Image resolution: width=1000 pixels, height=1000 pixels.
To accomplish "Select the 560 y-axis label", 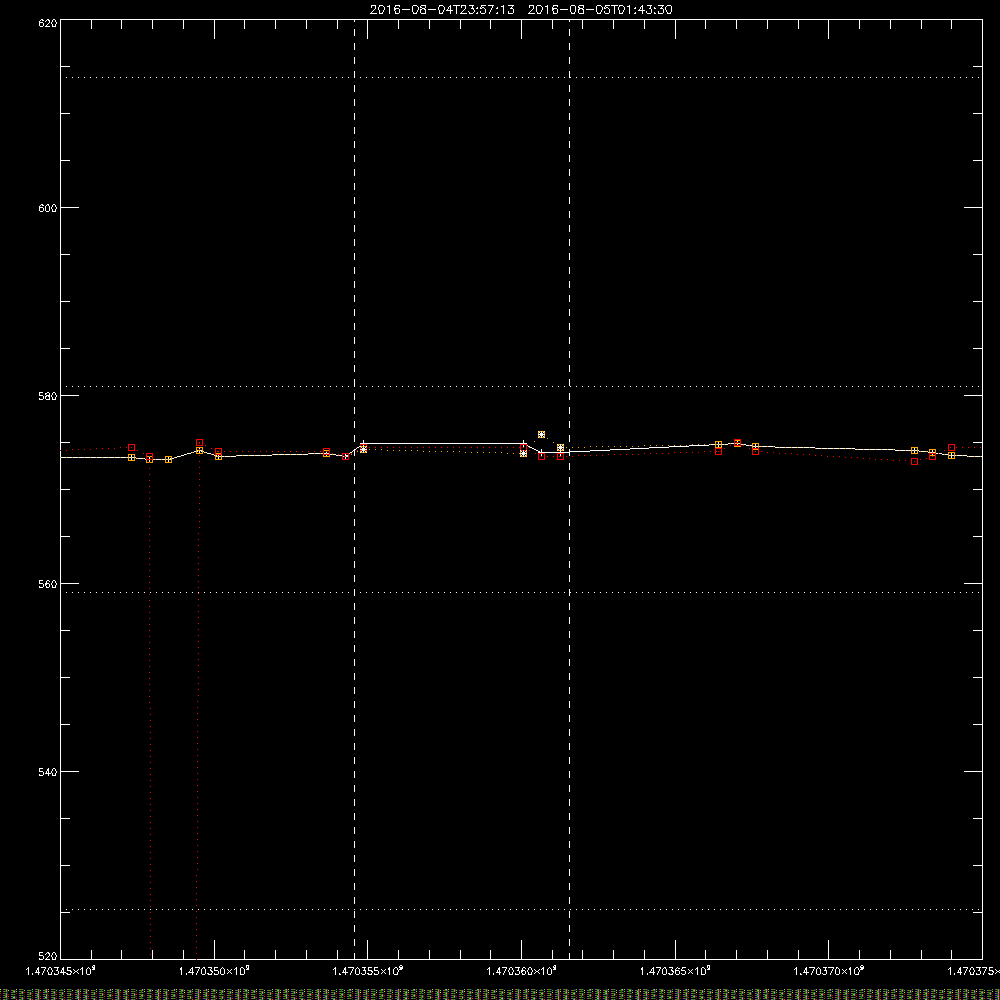I will coord(48,584).
